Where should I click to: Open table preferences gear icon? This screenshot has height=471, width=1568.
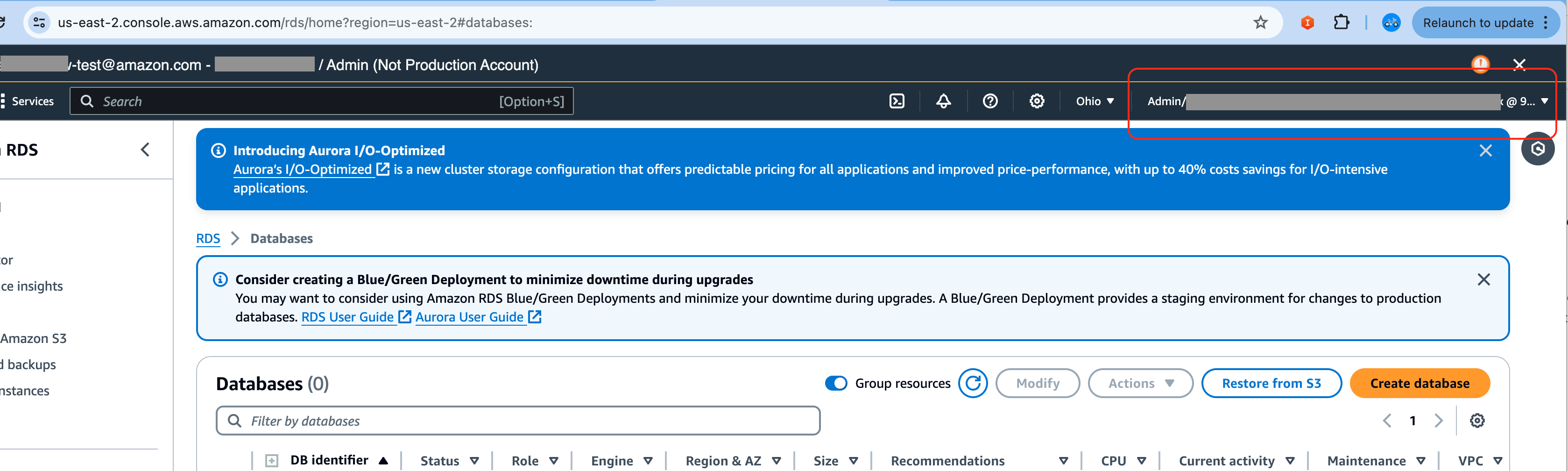tap(1477, 421)
